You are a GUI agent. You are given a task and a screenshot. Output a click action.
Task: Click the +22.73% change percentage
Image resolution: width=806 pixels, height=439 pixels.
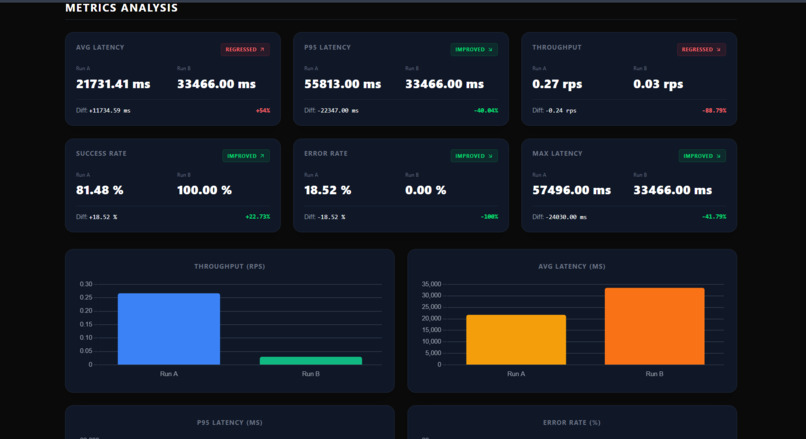click(258, 217)
